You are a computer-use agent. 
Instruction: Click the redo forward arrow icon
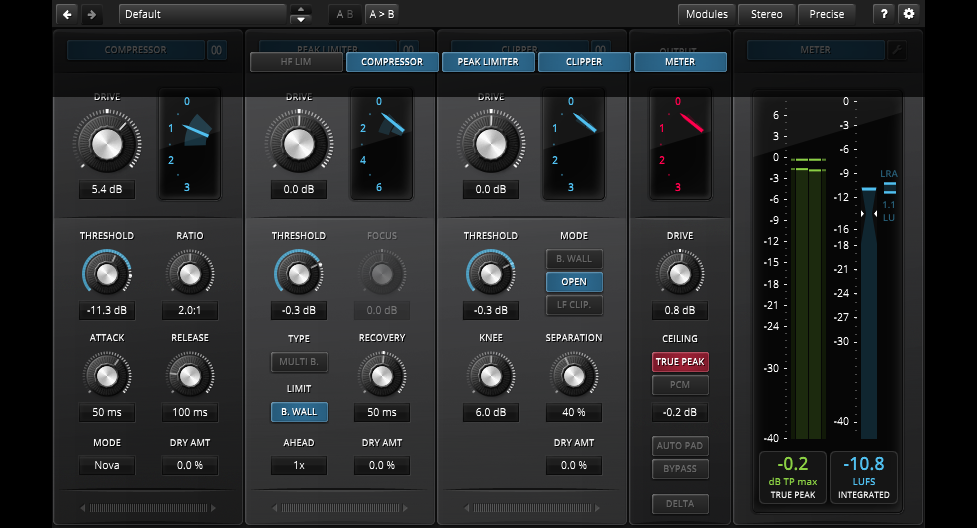tap(91, 14)
